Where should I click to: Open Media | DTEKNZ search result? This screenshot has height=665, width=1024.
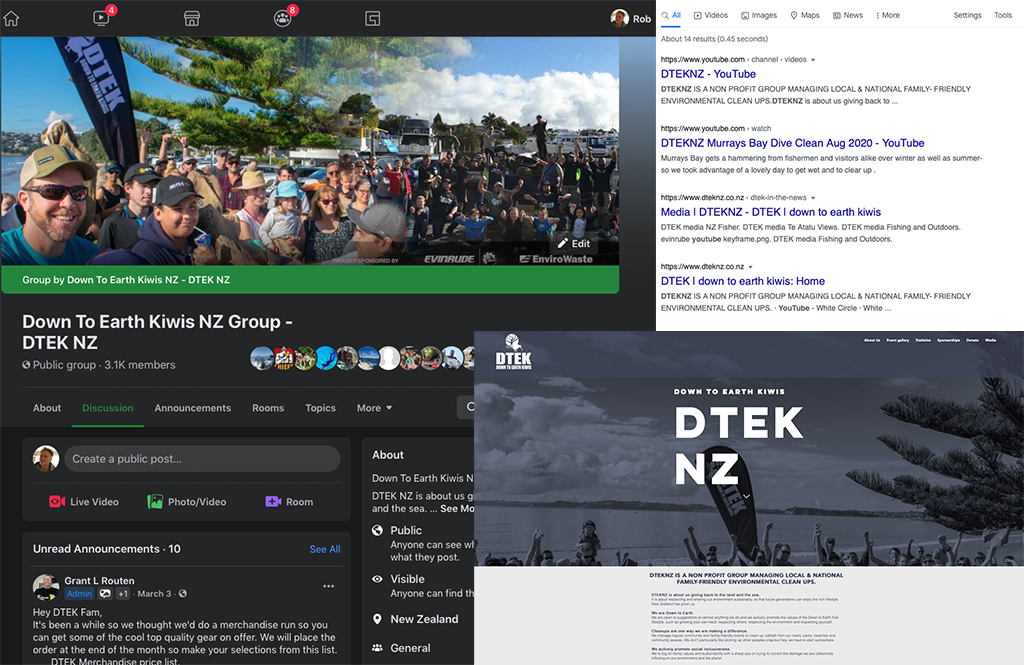point(771,212)
